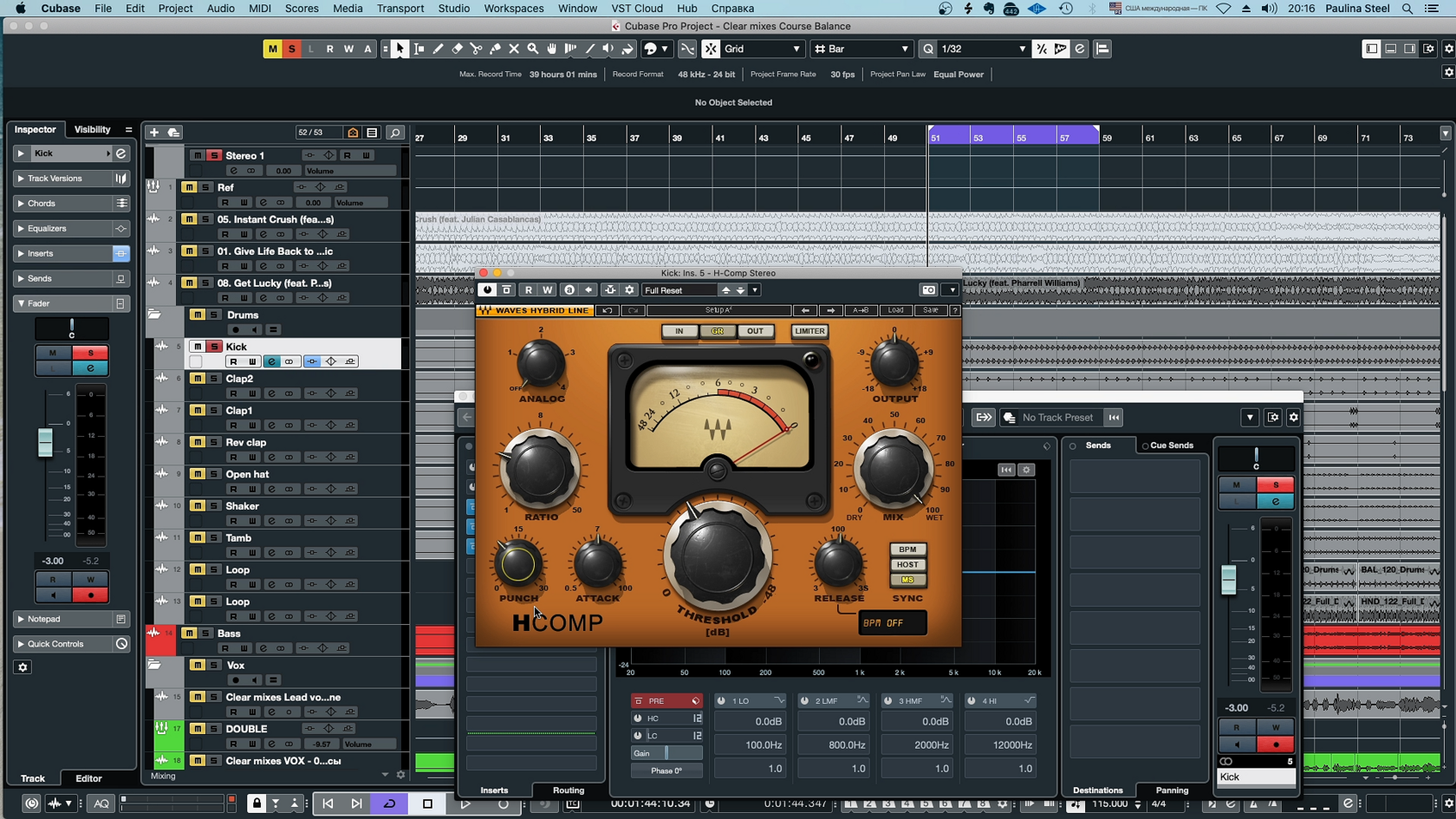Open the H-Comp plugin settings gear
This screenshot has width=1456, height=819.
click(630, 290)
